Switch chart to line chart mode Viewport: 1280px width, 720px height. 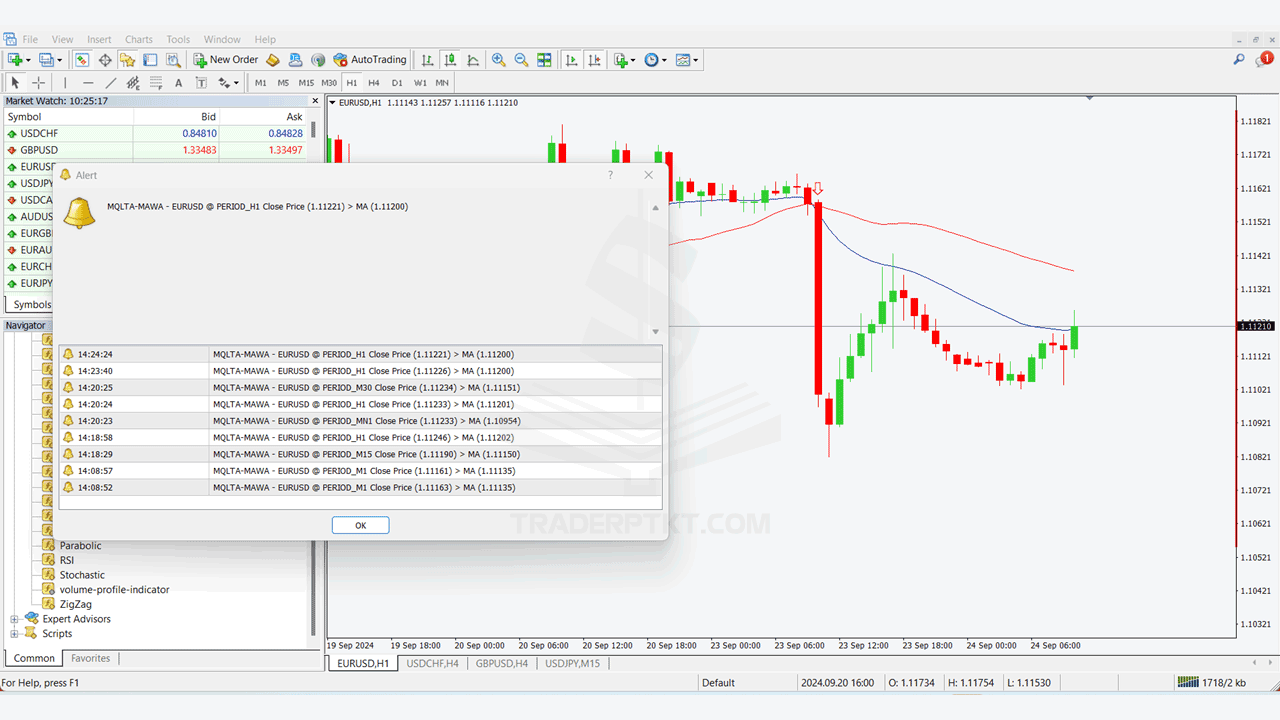(473, 60)
